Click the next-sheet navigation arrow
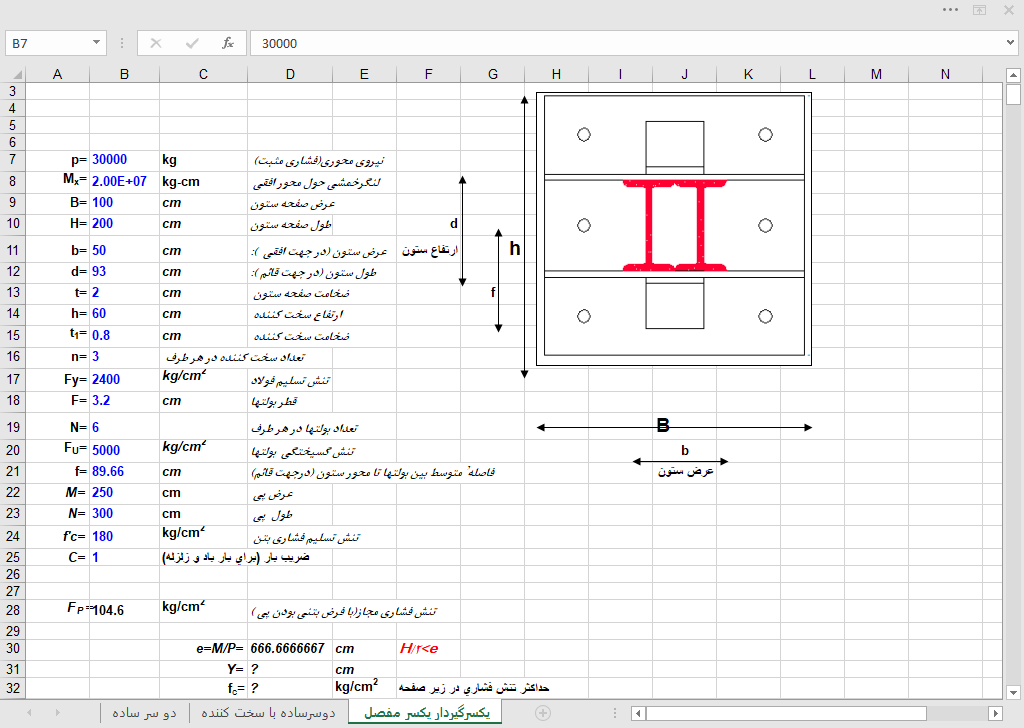The width and height of the screenshot is (1024, 728). (x=57, y=713)
